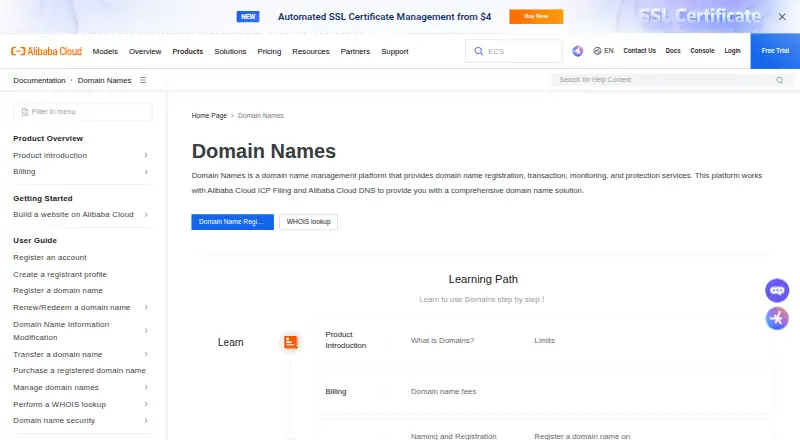Open Register a domain name page
This screenshot has width=800, height=440.
point(58,290)
